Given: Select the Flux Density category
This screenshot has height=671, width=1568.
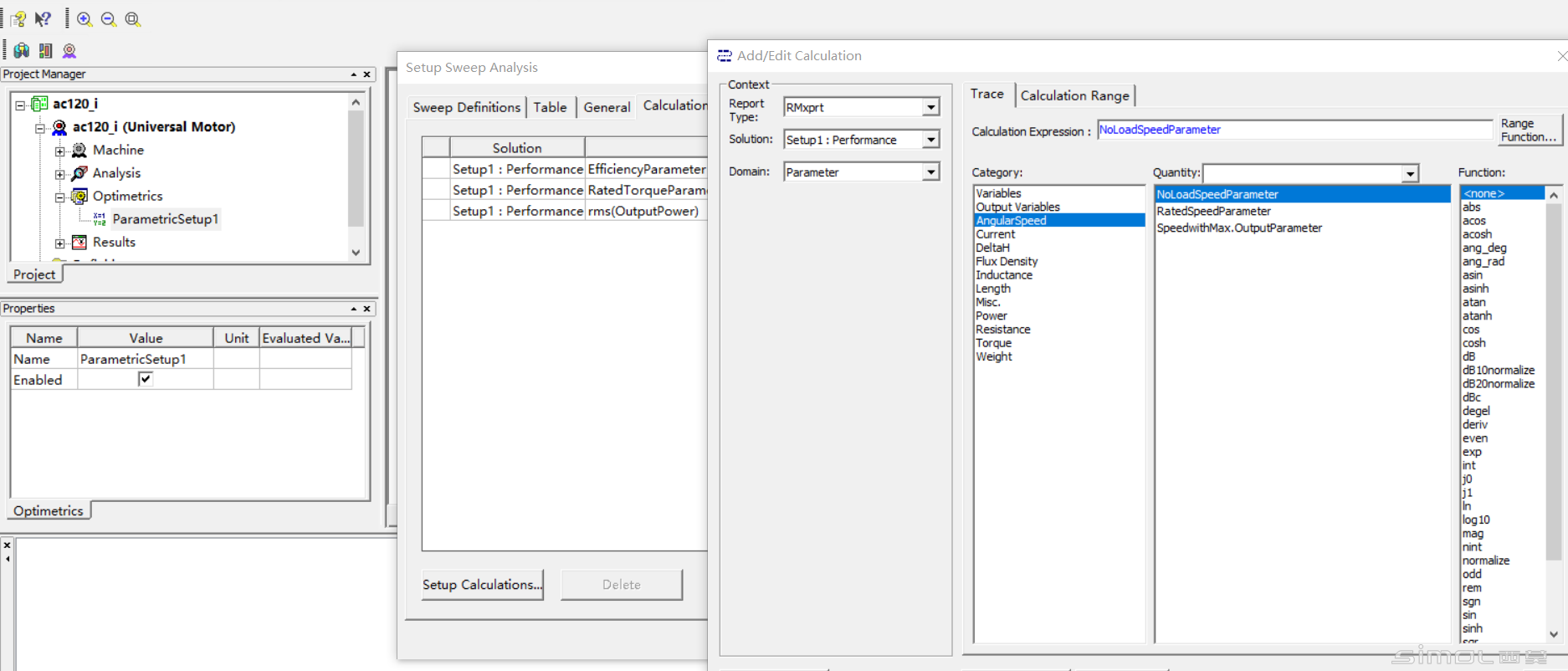Looking at the screenshot, I should [1007, 261].
